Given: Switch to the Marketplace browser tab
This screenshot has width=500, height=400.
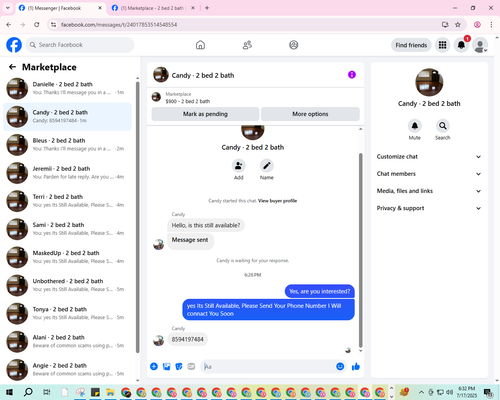Looking at the screenshot, I should [x=153, y=8].
